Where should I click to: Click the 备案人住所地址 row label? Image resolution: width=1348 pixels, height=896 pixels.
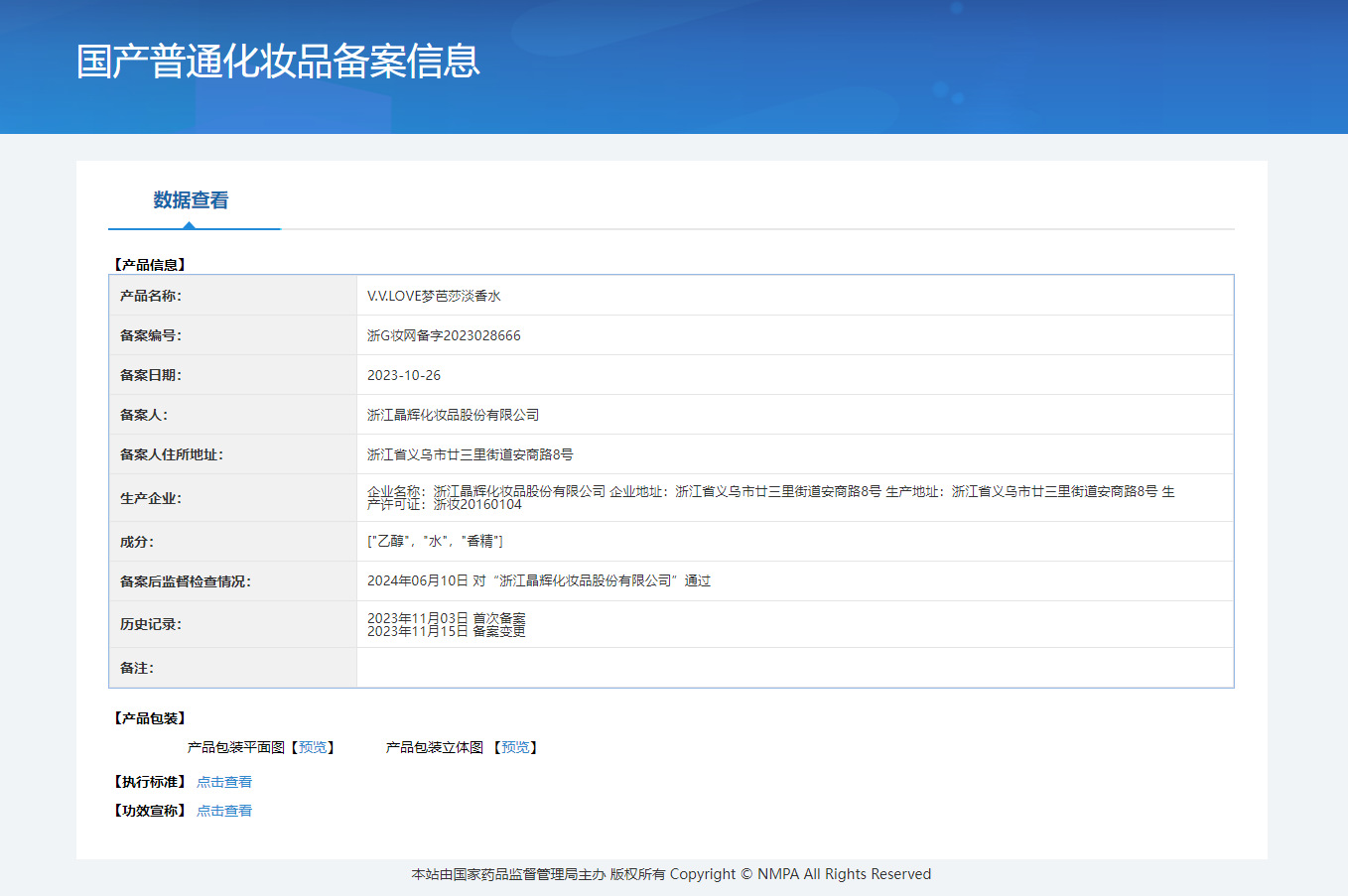click(172, 454)
